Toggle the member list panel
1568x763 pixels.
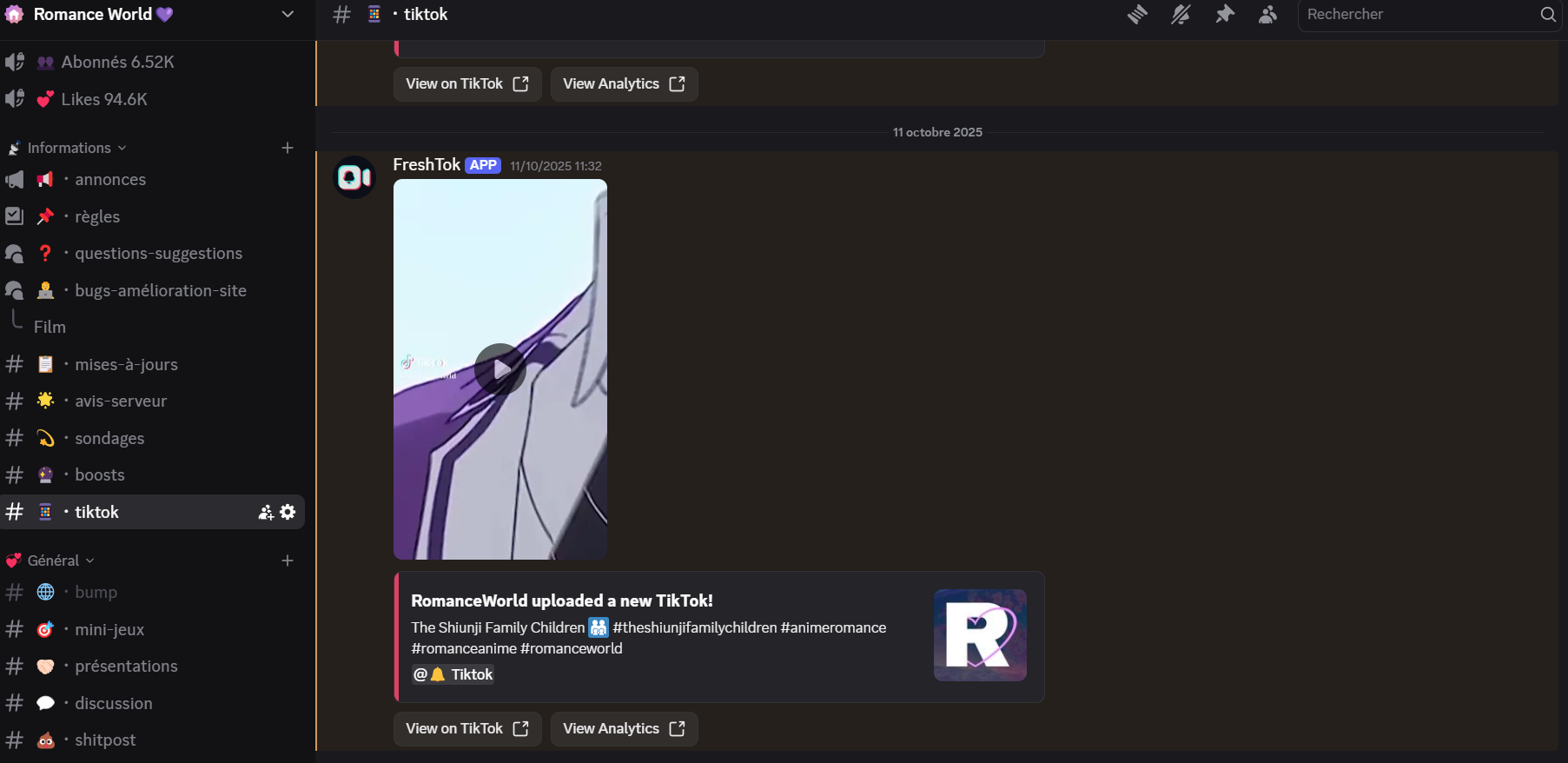point(1268,15)
